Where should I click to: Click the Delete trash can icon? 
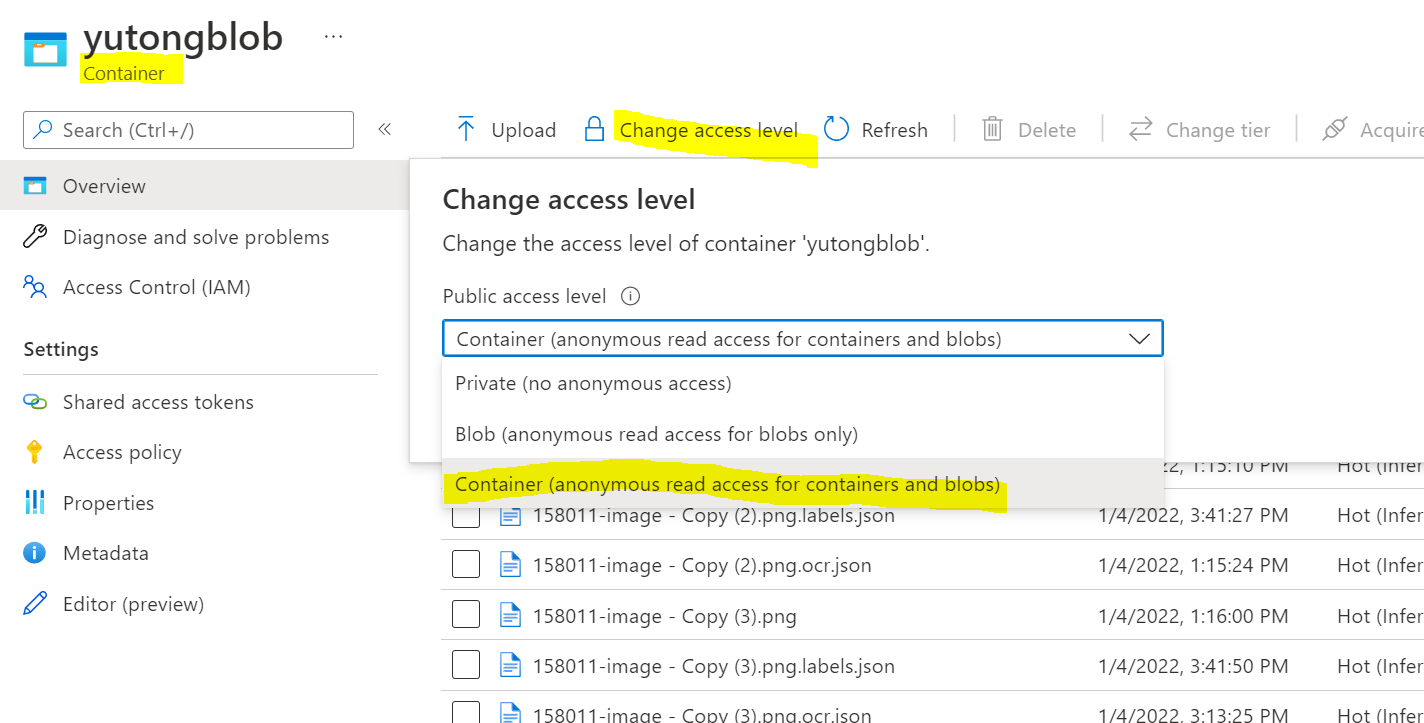tap(992, 129)
